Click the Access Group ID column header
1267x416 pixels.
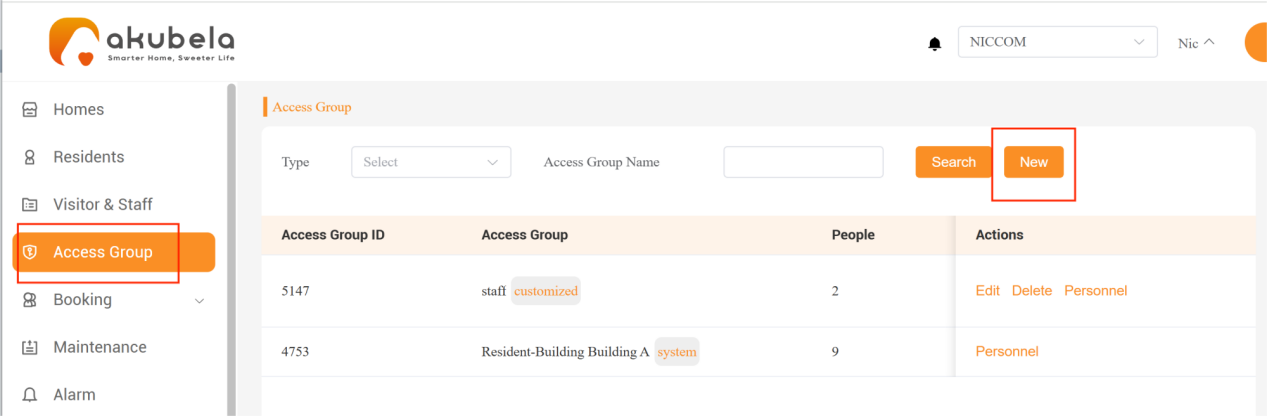[x=333, y=235]
